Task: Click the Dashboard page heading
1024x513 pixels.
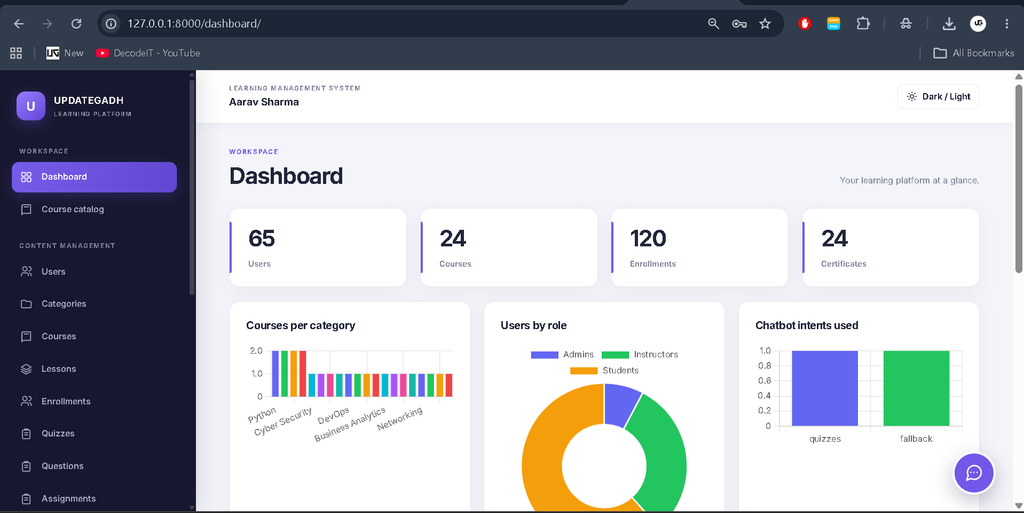Action: (x=286, y=176)
